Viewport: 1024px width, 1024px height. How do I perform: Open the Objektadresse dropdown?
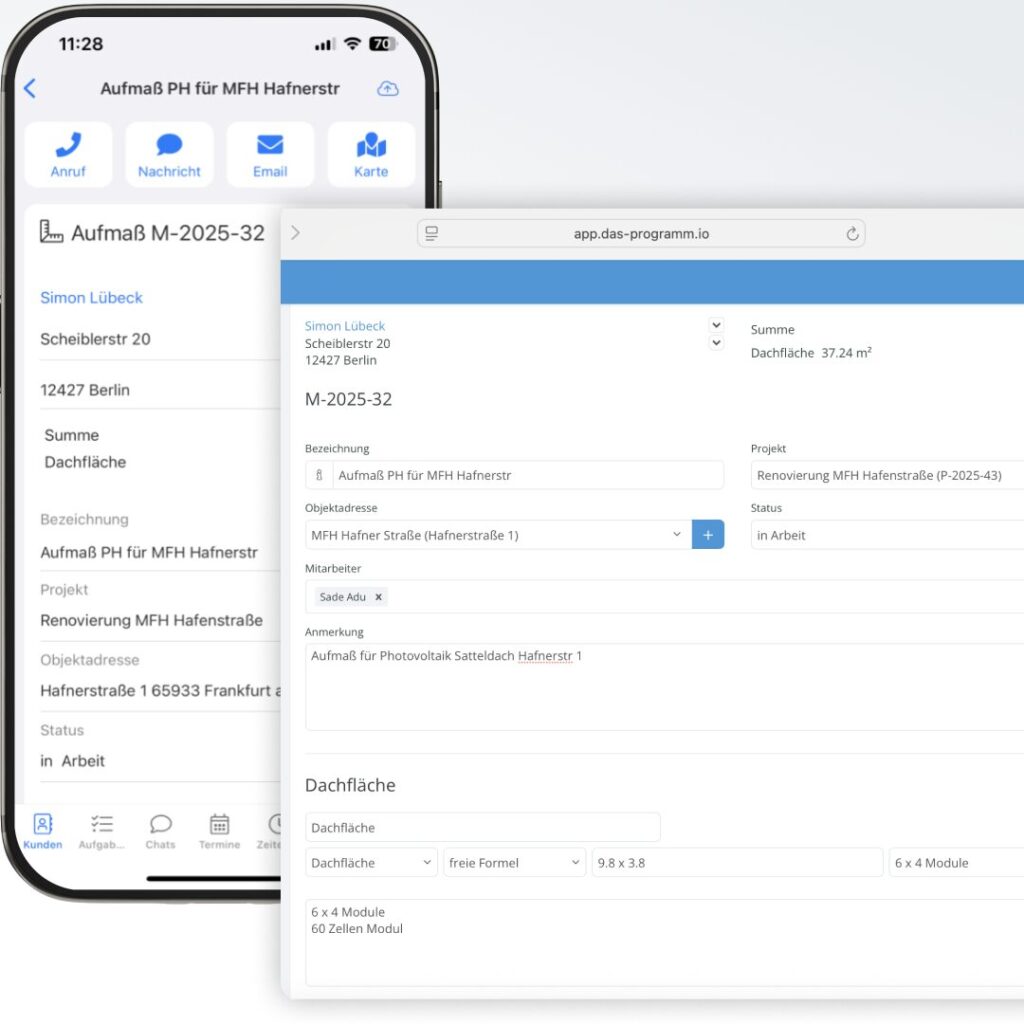pyautogui.click(x=676, y=535)
